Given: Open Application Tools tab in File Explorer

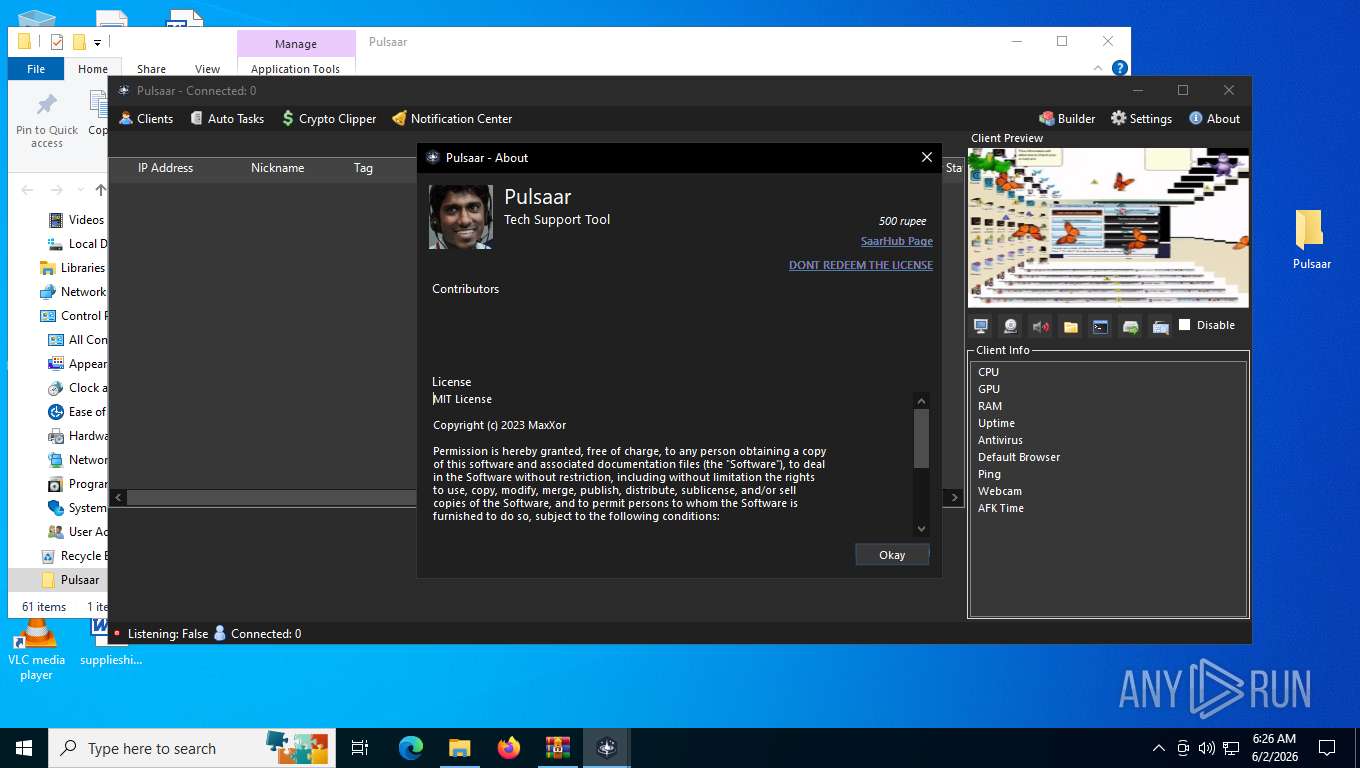Looking at the screenshot, I should coord(296,69).
